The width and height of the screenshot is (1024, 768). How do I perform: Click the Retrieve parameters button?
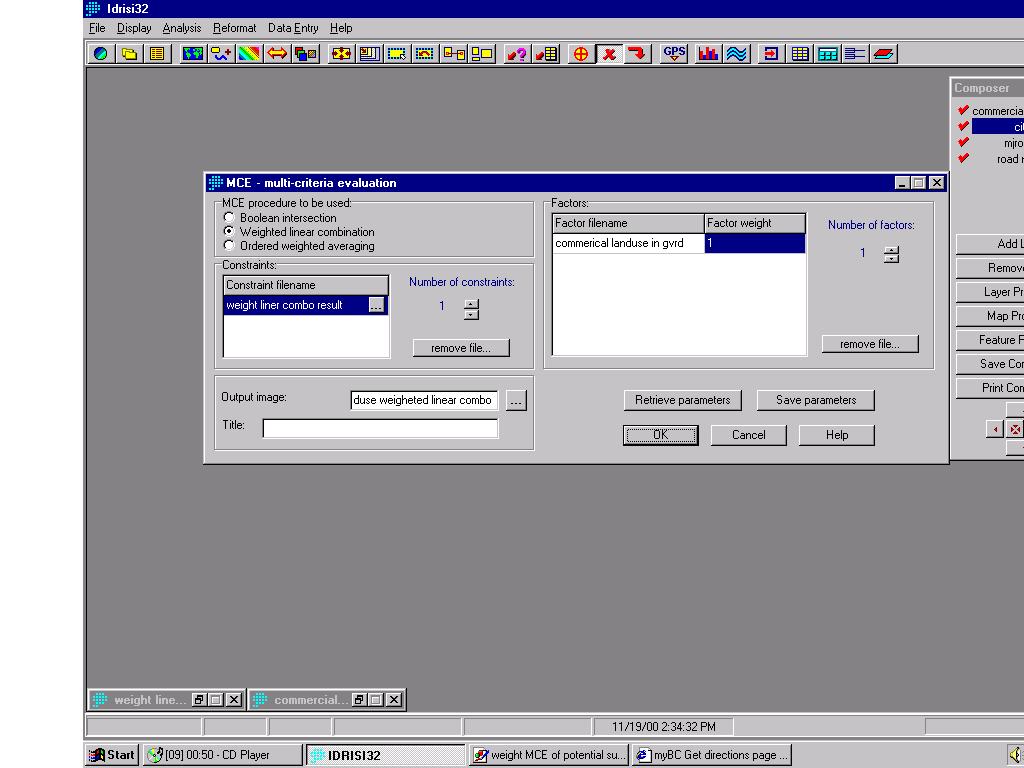point(682,400)
